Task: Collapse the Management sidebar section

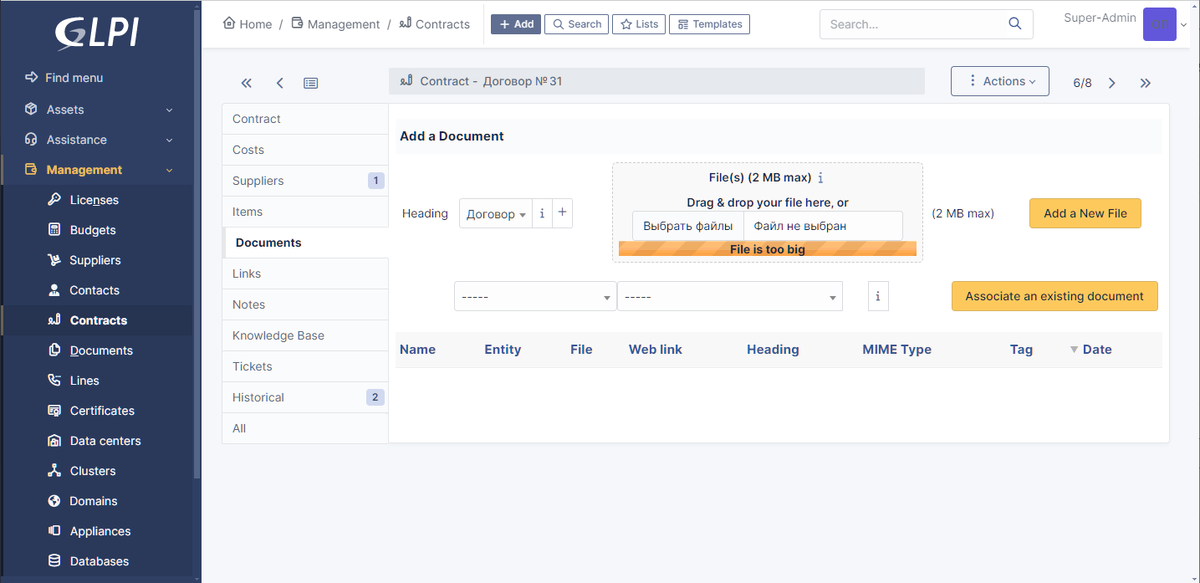Action: [98, 170]
